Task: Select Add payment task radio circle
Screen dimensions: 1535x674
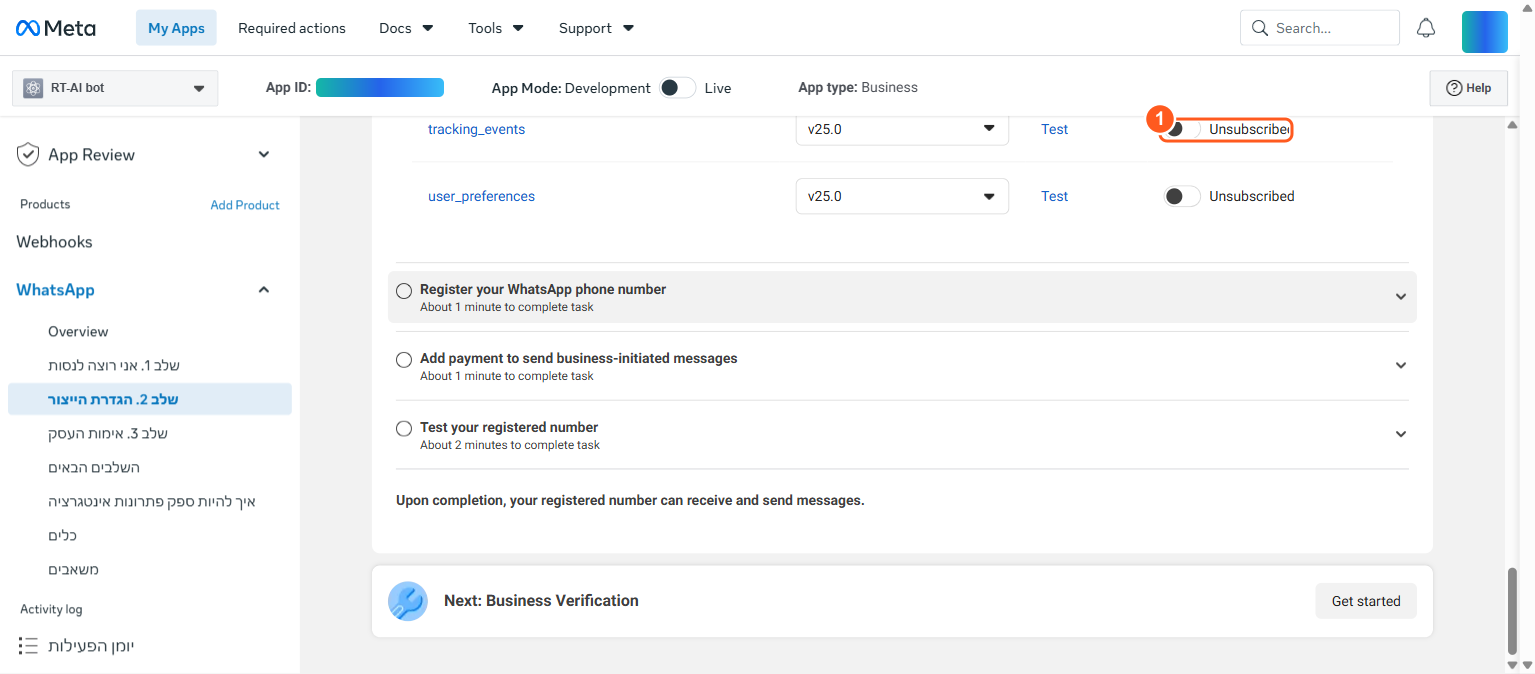Action: pos(404,359)
